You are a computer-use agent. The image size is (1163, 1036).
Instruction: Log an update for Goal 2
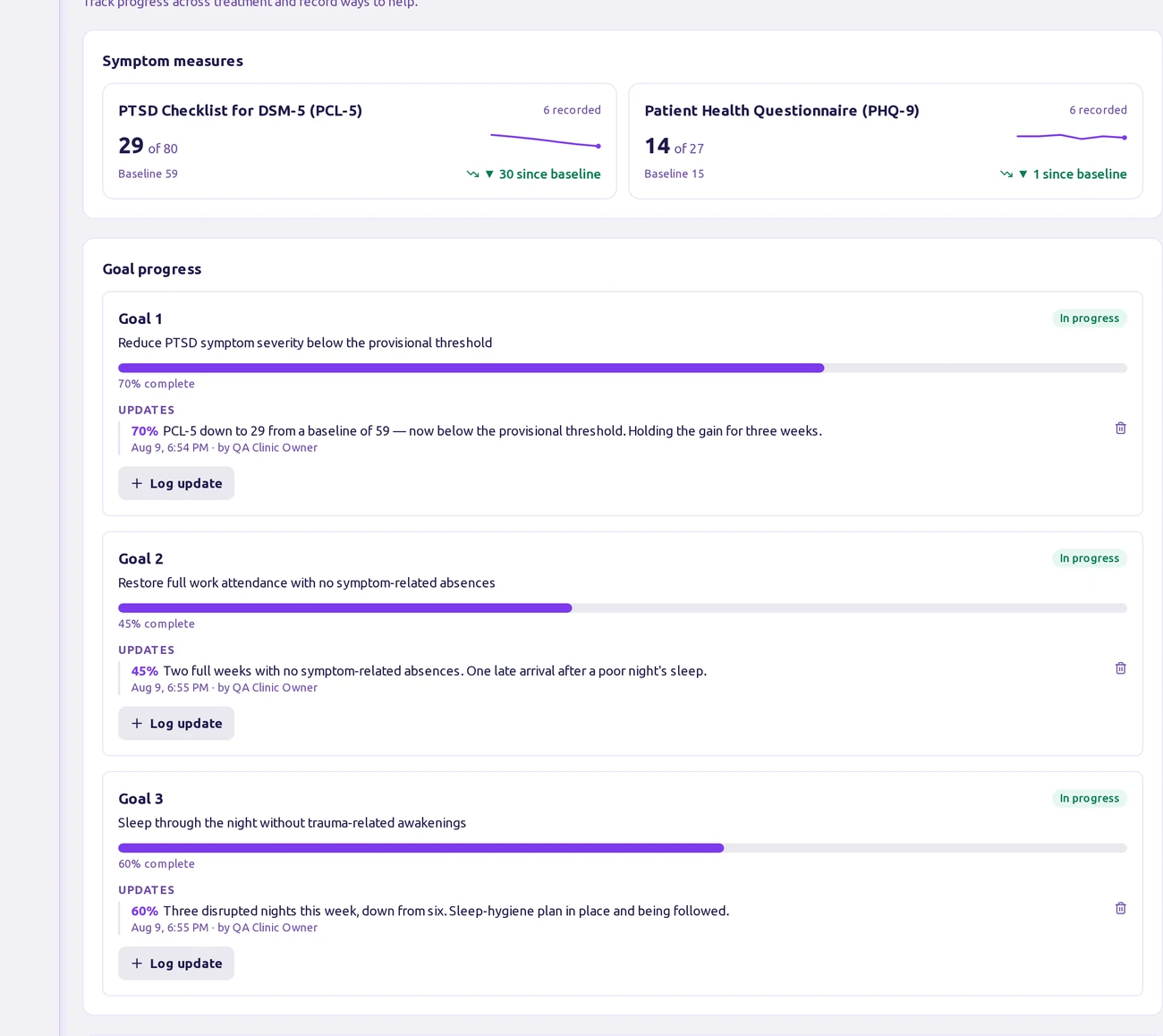click(176, 723)
